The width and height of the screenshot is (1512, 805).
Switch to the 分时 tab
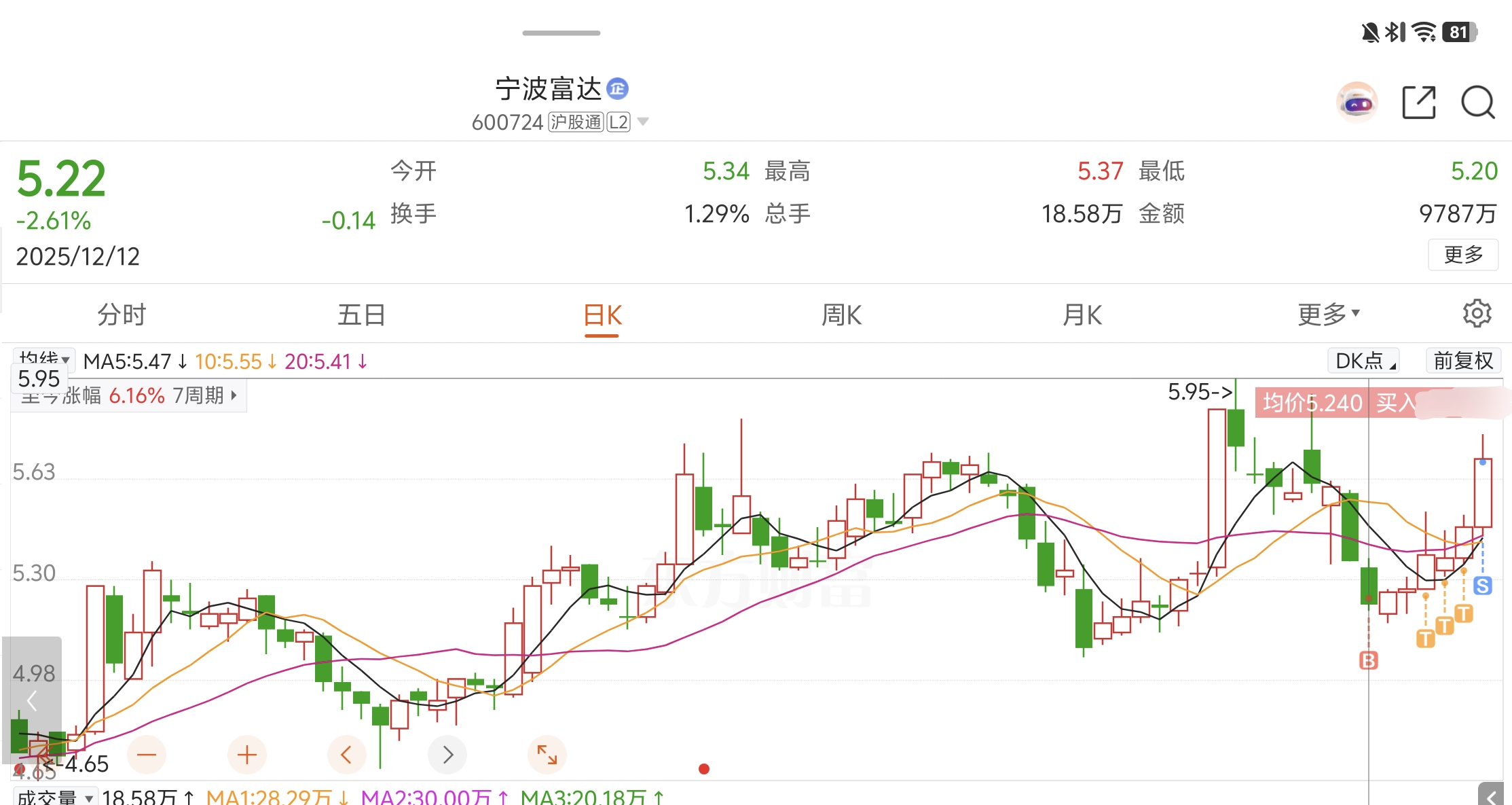click(122, 315)
